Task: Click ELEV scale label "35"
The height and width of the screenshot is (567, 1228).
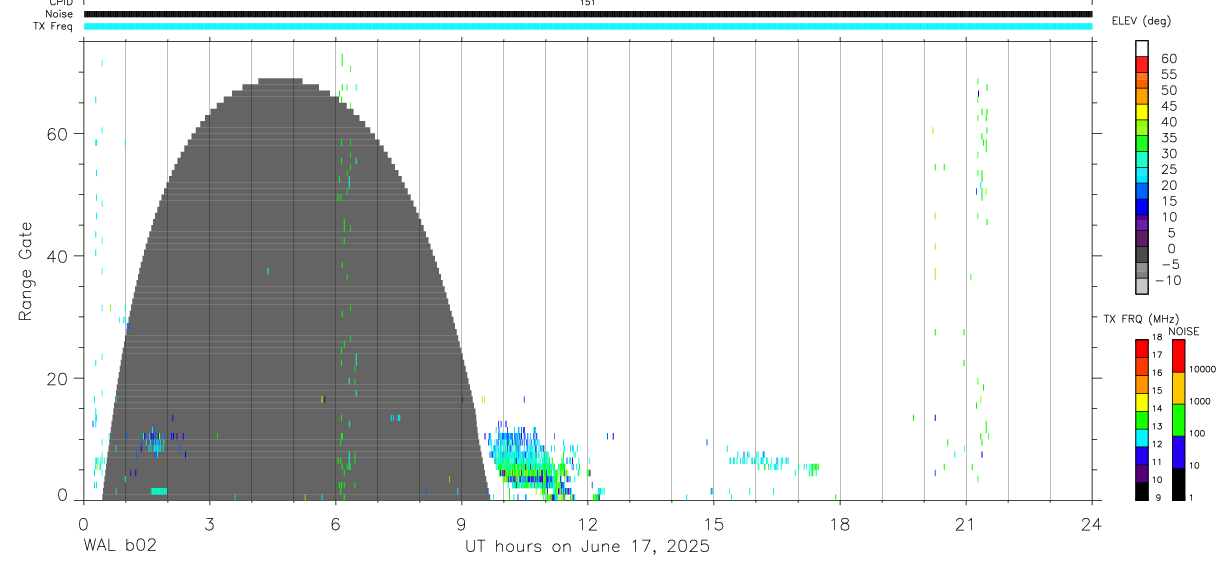Action: click(1168, 138)
